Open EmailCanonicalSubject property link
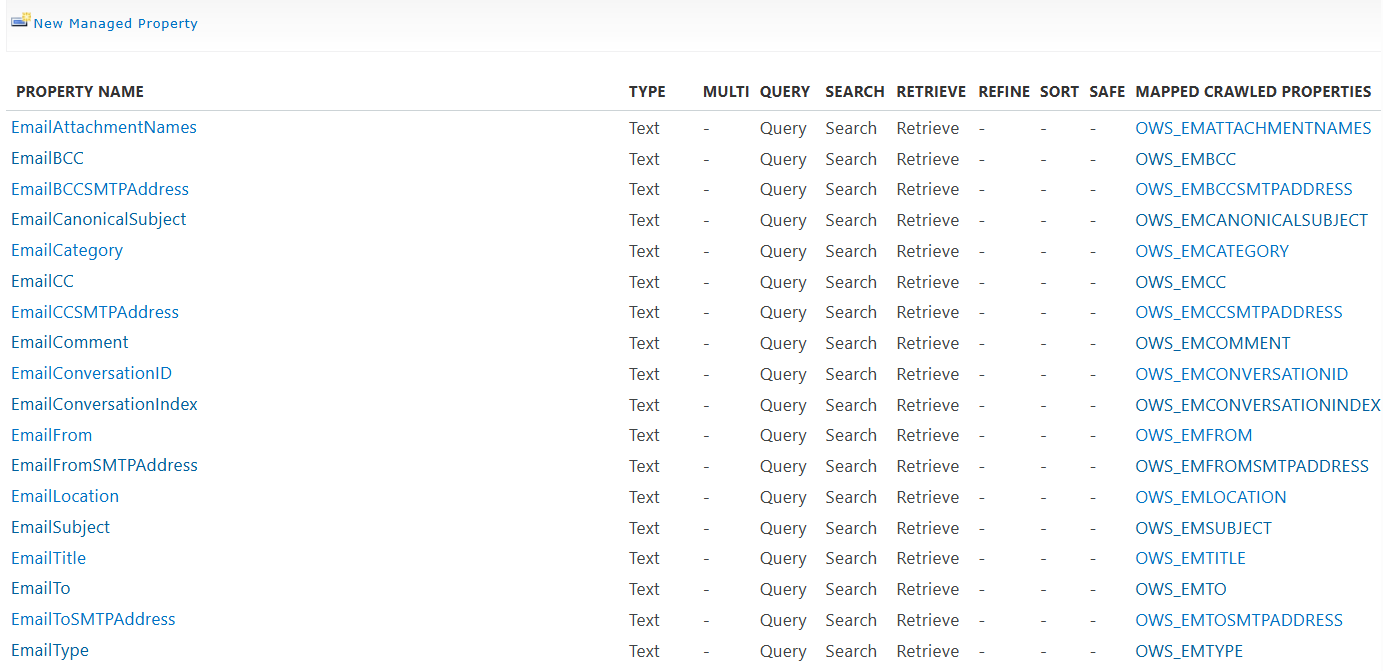The width and height of the screenshot is (1383, 671). [x=98, y=220]
